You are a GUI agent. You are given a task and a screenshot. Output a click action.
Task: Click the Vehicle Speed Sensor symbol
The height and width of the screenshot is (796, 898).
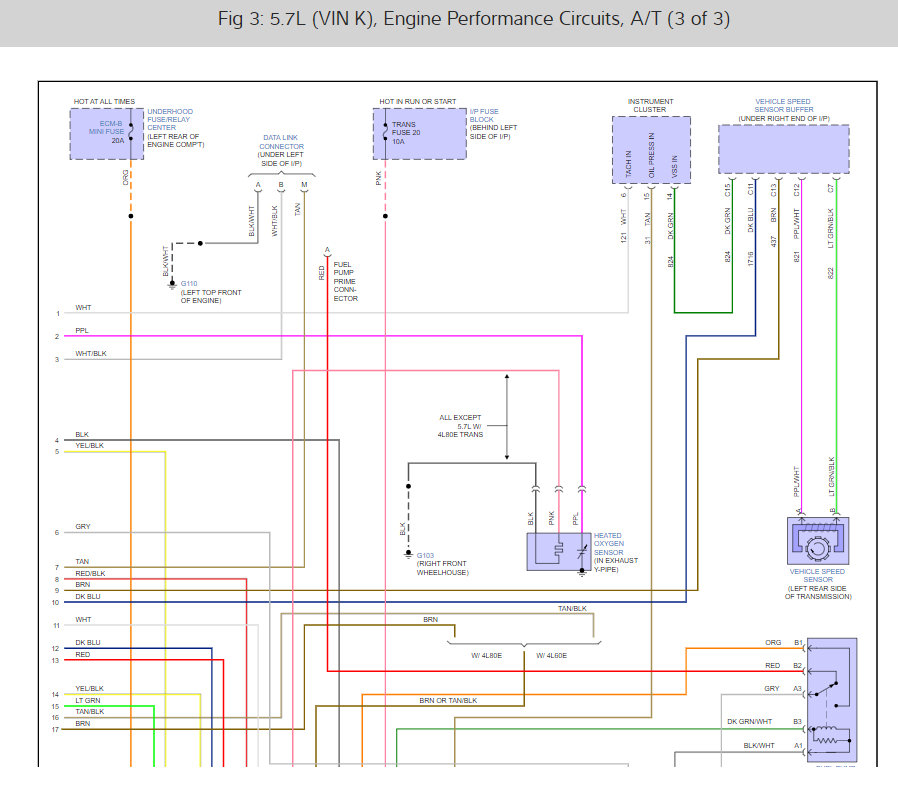(818, 541)
